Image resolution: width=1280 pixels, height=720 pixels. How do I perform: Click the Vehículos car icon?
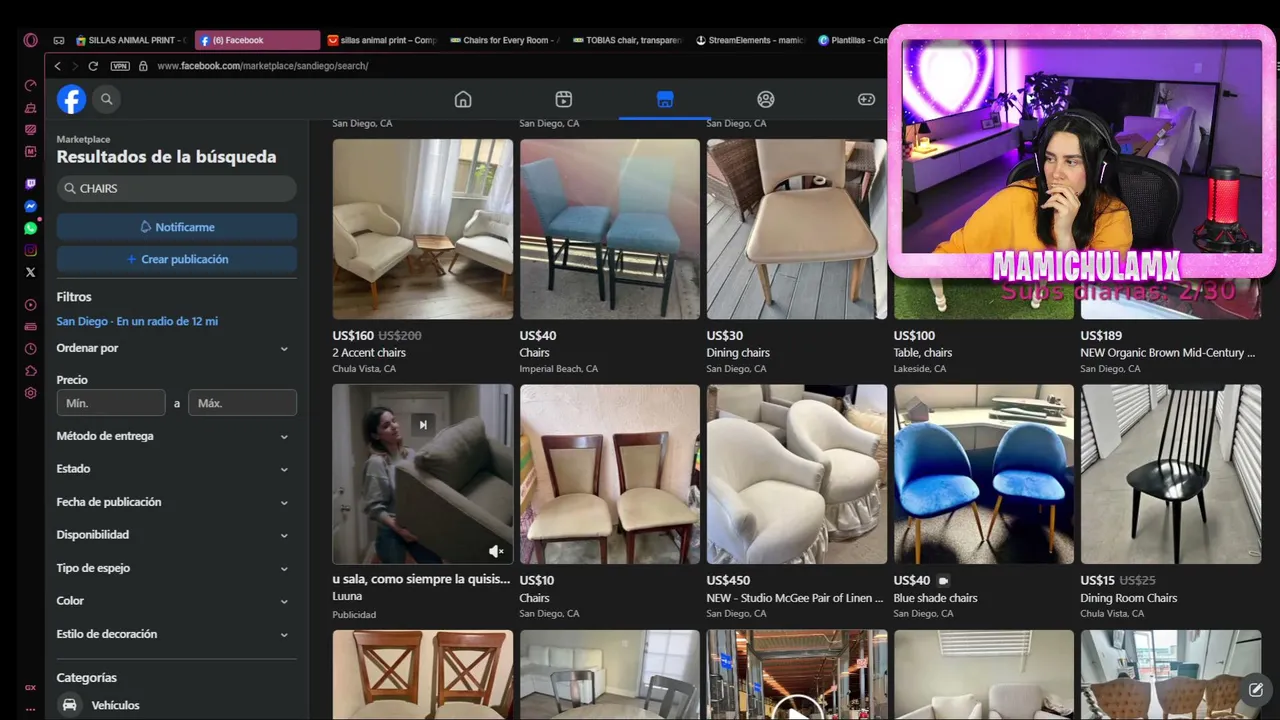pos(70,705)
